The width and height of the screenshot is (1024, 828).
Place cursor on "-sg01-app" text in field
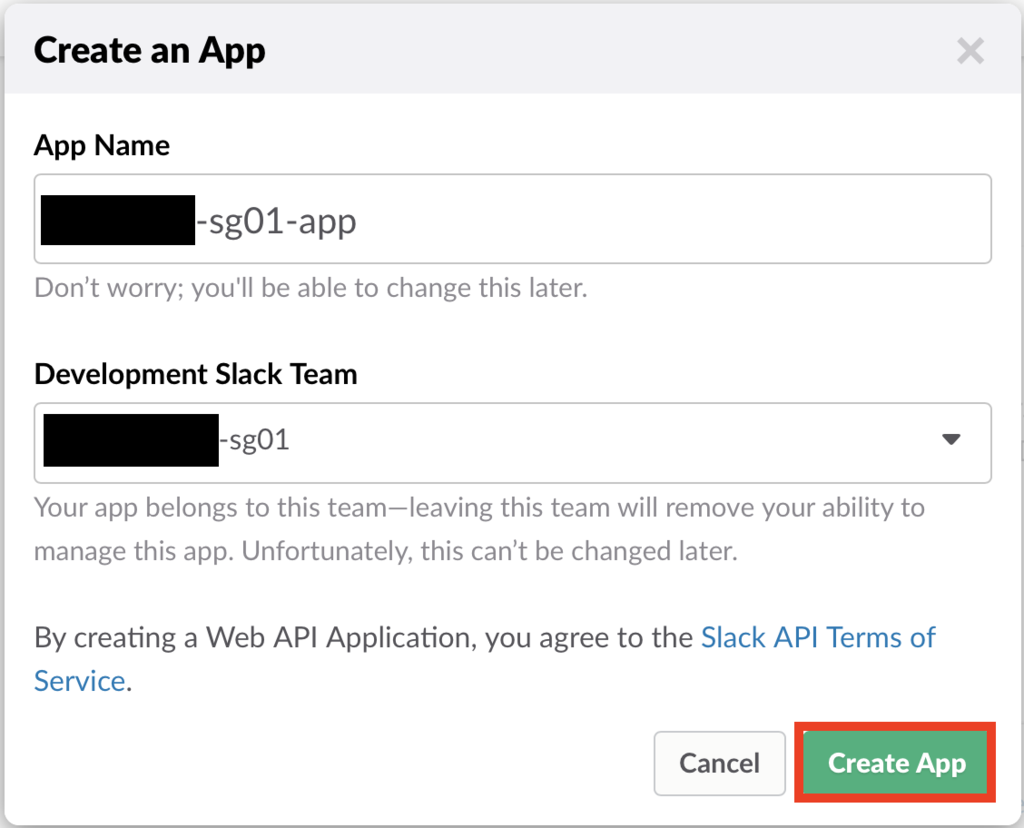276,221
